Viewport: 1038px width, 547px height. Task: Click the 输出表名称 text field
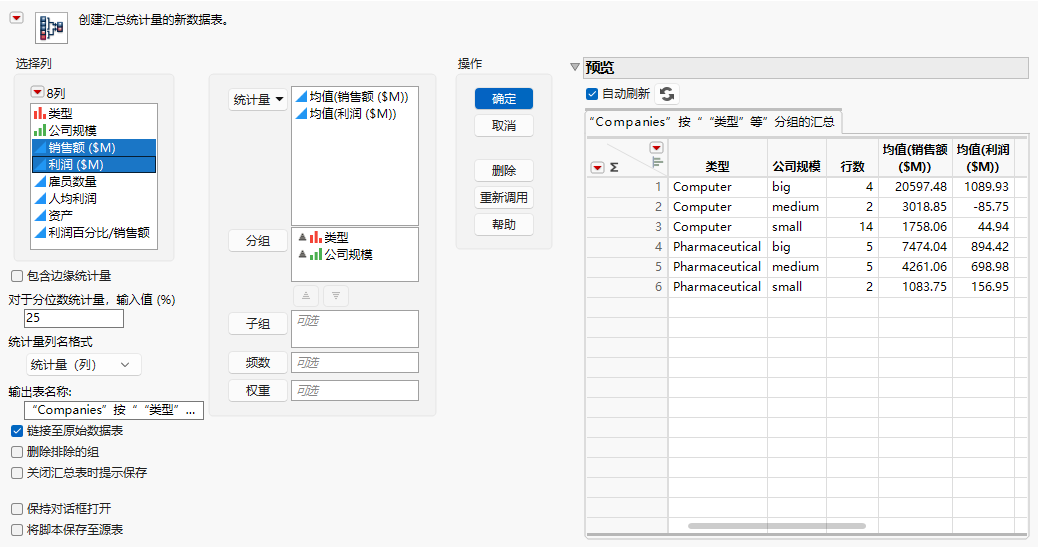[114, 410]
